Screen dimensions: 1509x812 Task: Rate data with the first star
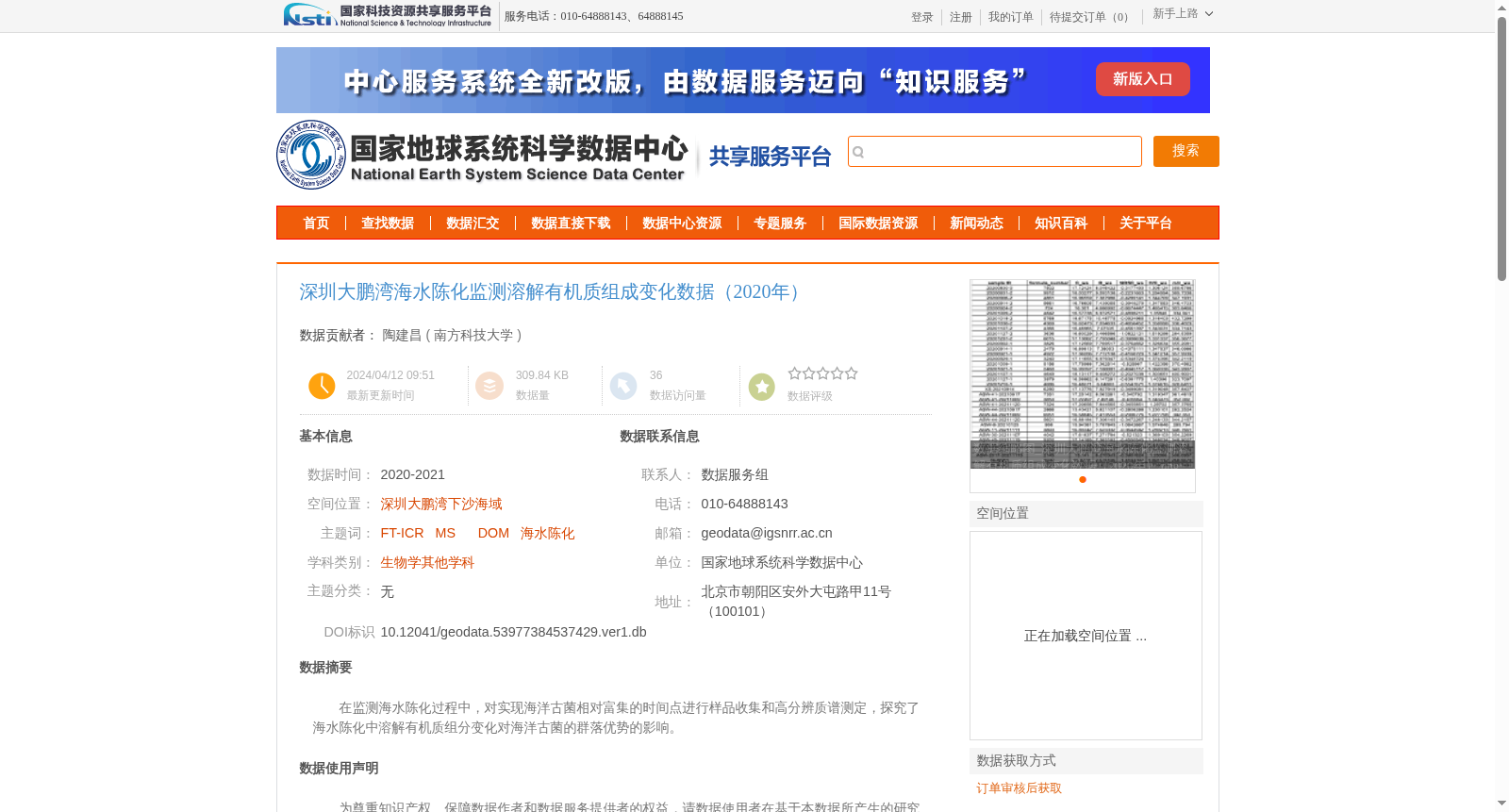click(x=794, y=373)
